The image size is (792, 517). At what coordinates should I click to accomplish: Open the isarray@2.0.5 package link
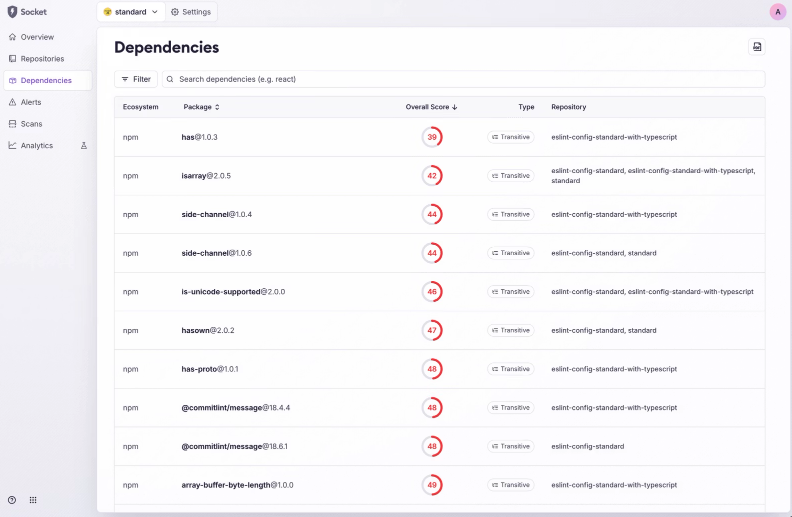click(206, 176)
